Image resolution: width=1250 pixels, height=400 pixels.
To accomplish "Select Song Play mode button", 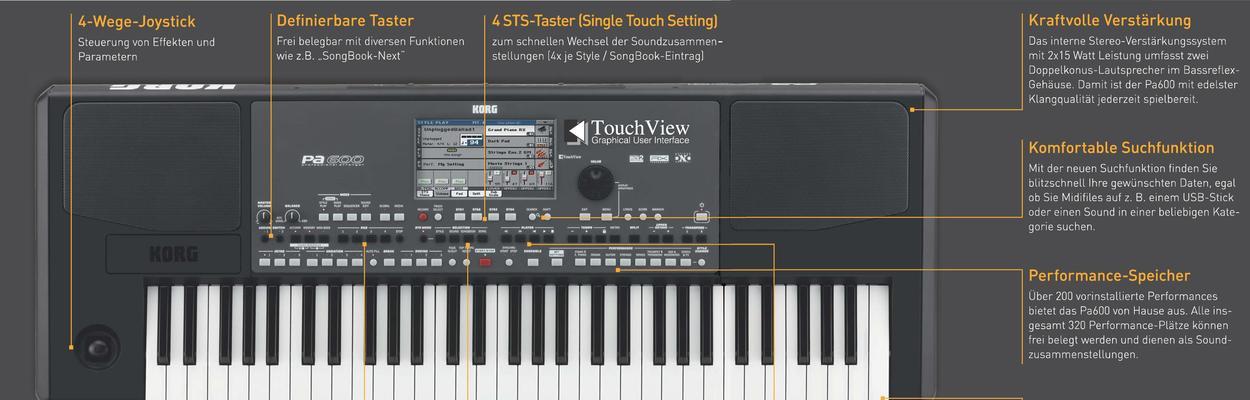I will (x=338, y=217).
